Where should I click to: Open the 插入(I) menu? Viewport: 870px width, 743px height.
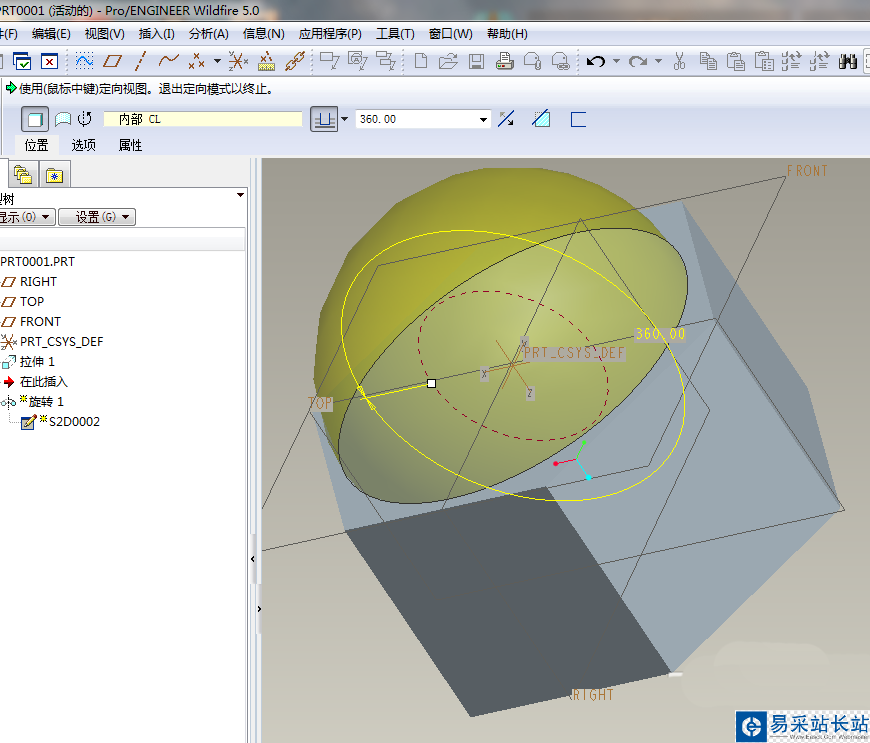coord(156,34)
